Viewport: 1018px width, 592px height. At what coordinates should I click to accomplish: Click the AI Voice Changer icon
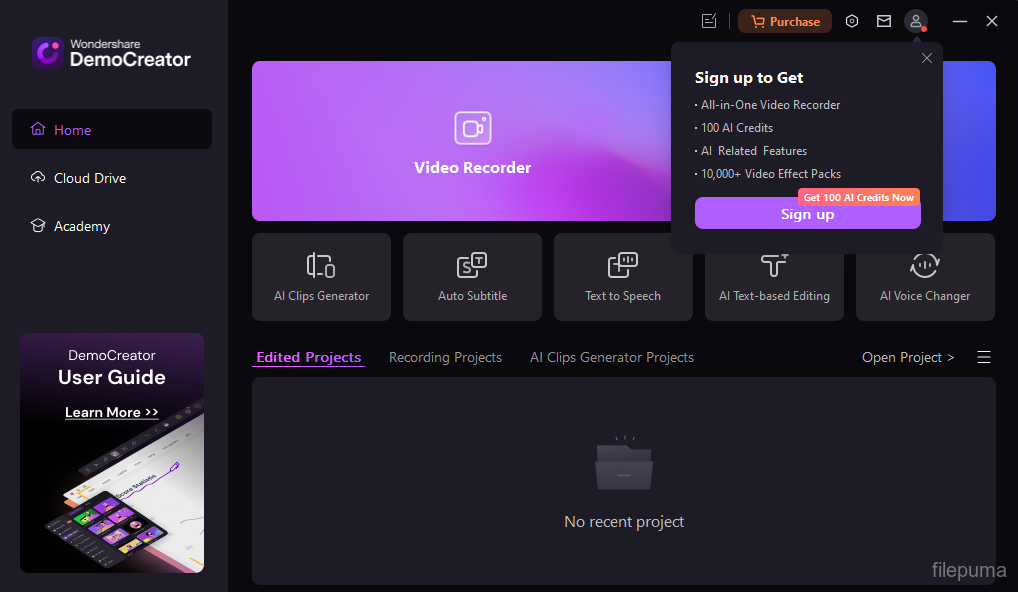coord(925,265)
